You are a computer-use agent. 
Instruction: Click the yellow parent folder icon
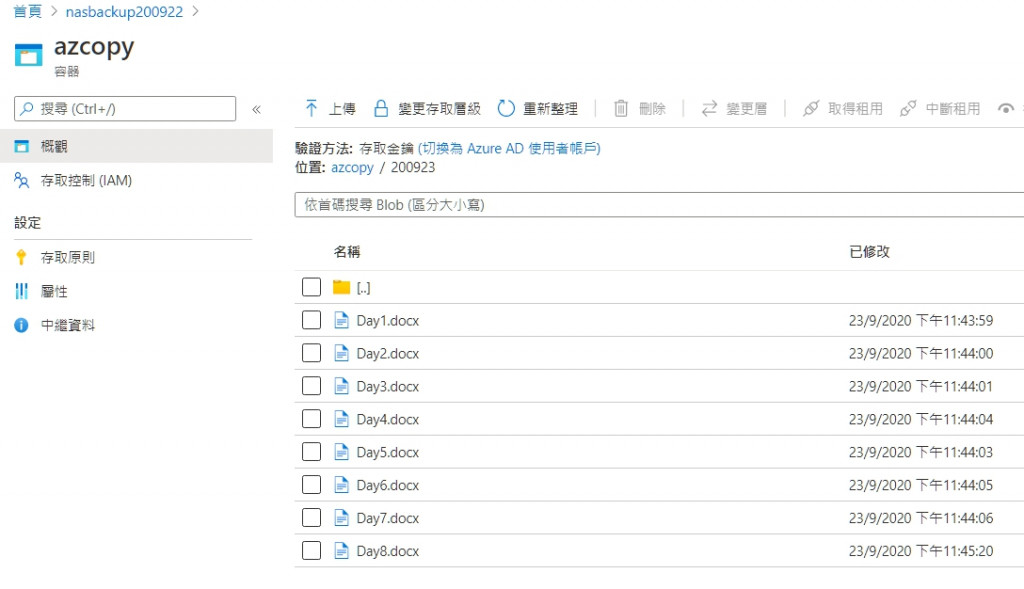tap(342, 287)
